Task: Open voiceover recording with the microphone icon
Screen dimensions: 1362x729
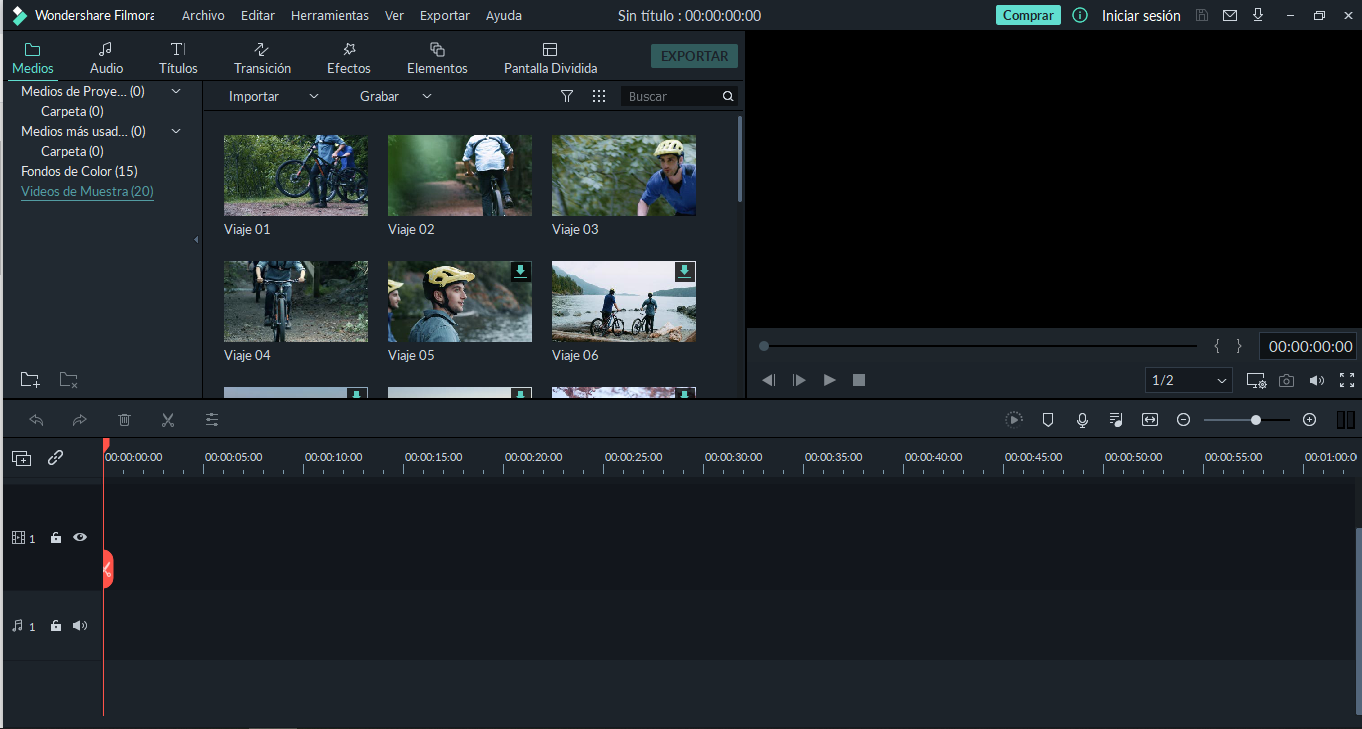Action: click(x=1082, y=420)
